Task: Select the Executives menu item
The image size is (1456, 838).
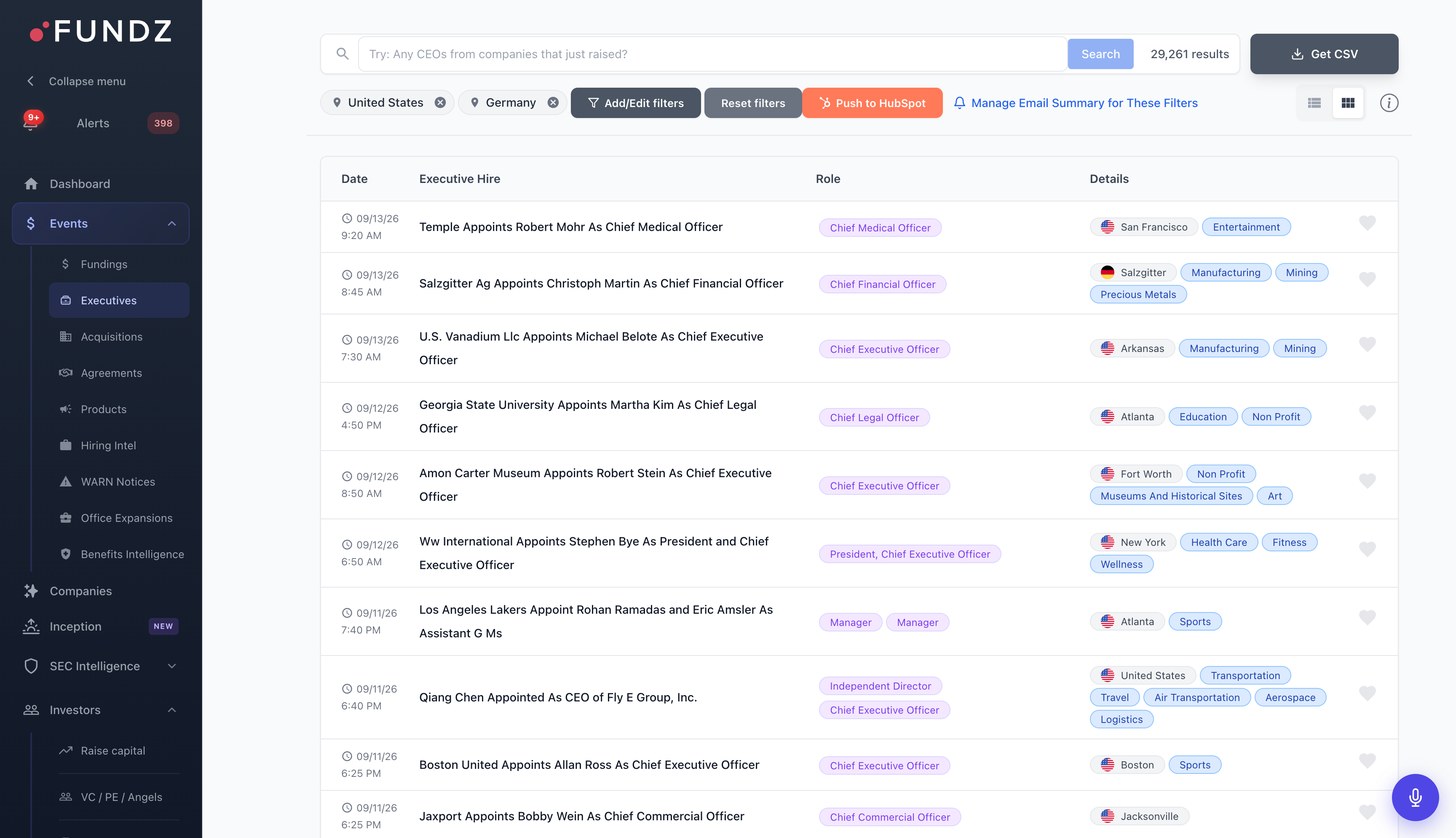Action: tap(119, 300)
